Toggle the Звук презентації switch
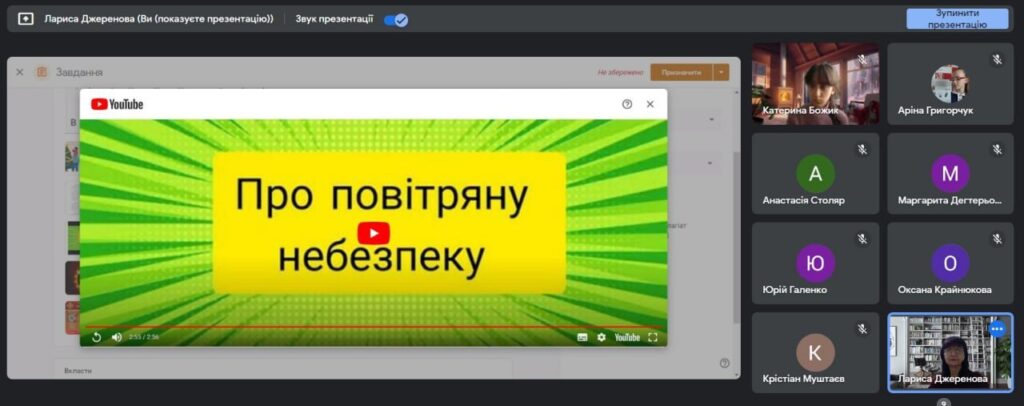The width and height of the screenshot is (1024, 406). pyautogui.click(x=396, y=20)
